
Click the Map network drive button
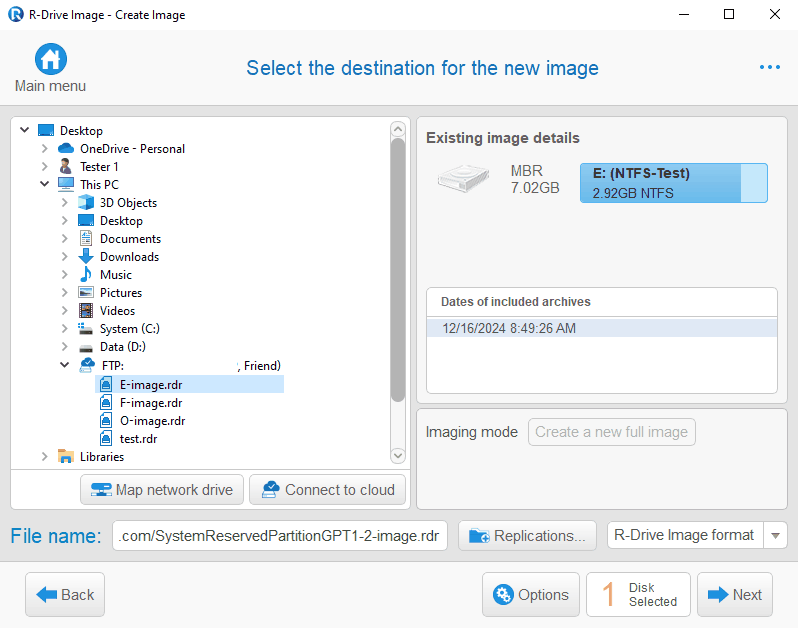point(162,490)
